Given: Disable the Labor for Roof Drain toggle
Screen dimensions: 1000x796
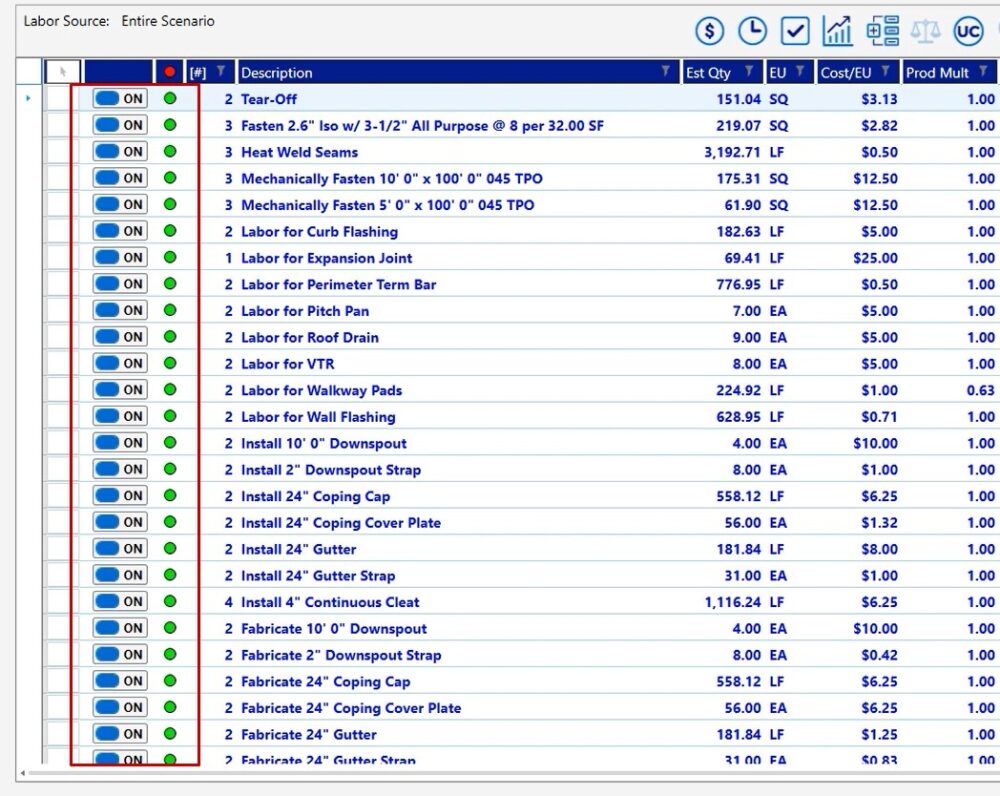Looking at the screenshot, I should pyautogui.click(x=120, y=337).
